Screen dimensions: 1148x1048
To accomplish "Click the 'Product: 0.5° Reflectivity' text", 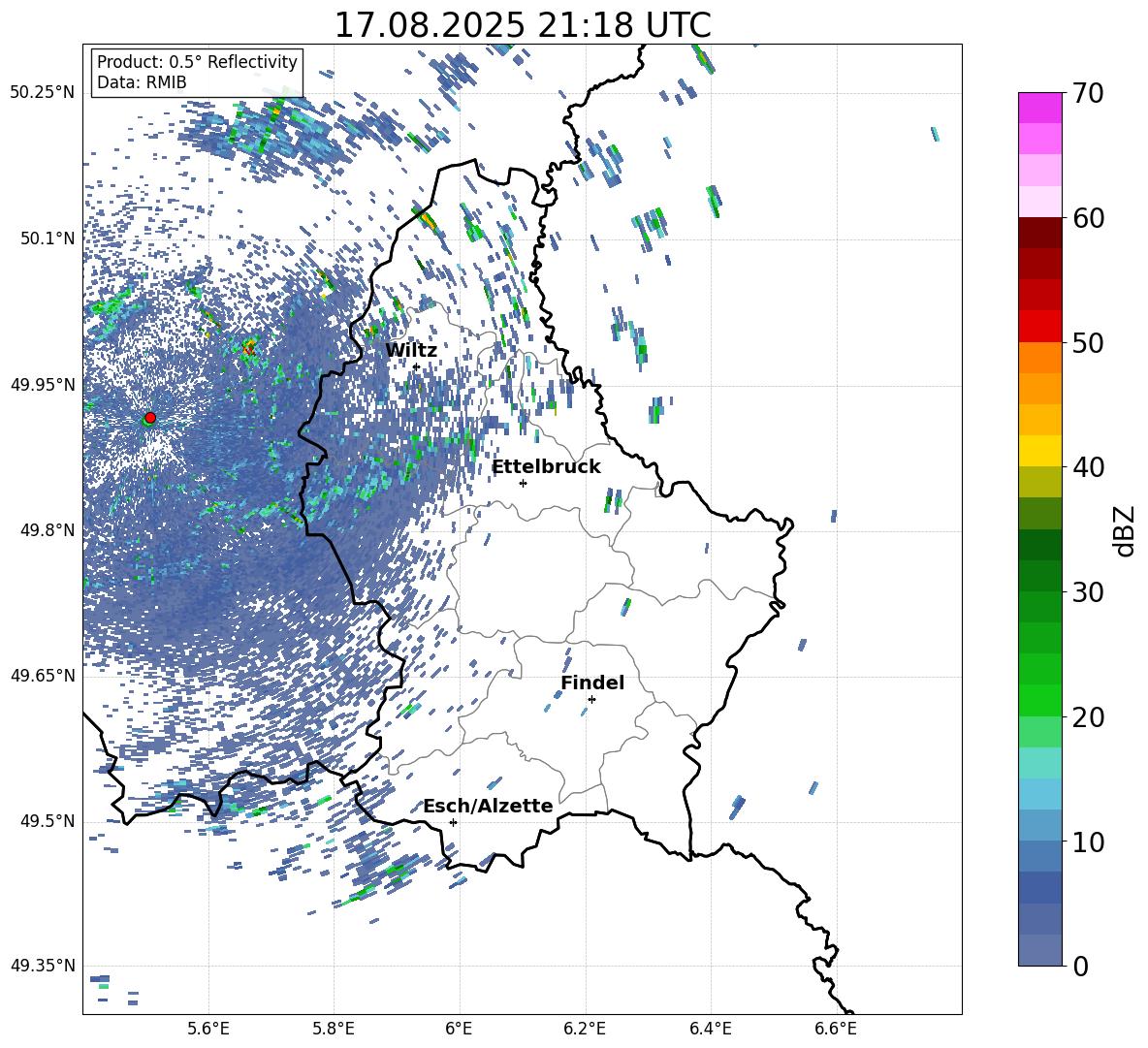I will pos(198,62).
